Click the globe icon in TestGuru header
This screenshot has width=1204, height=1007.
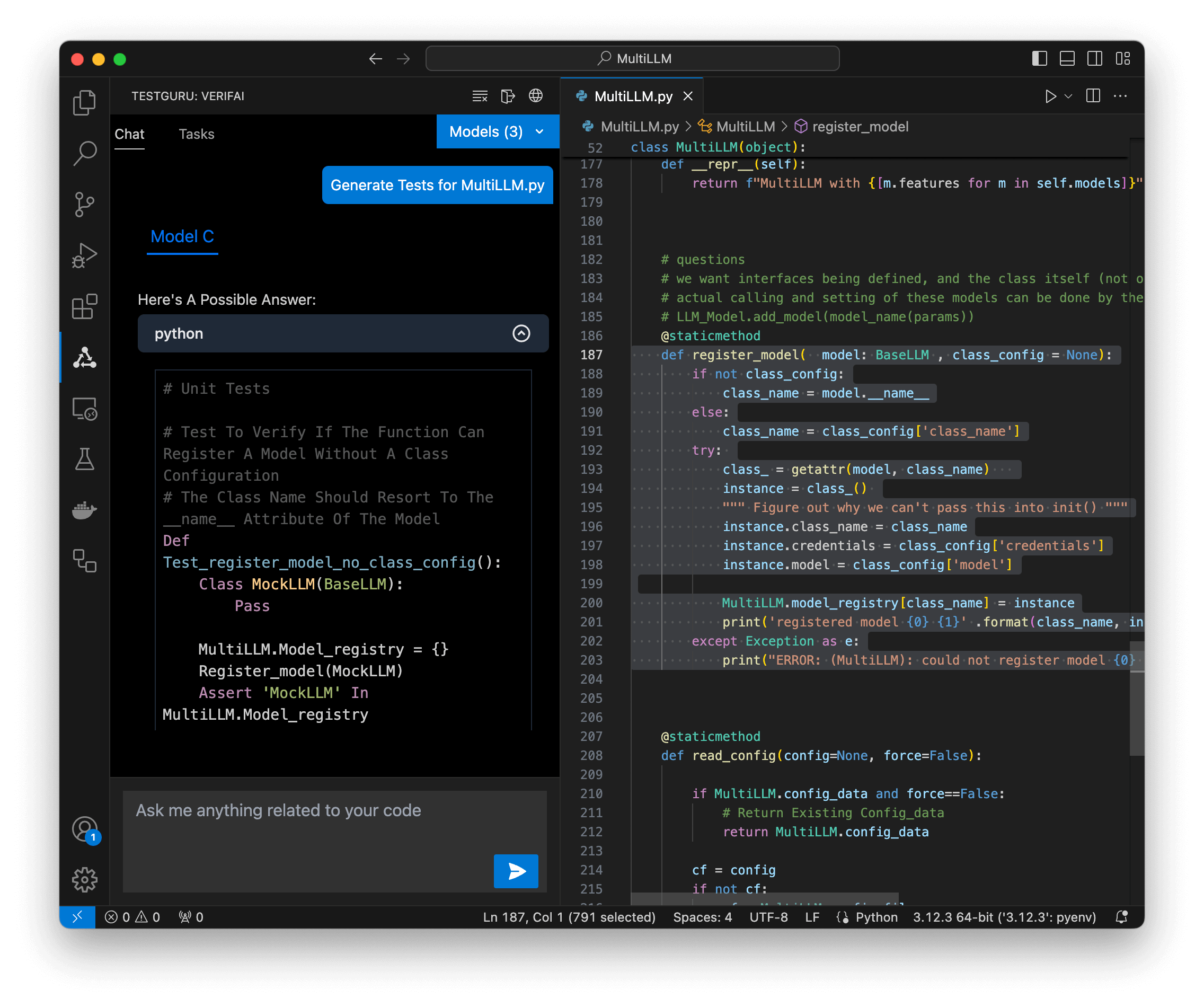click(535, 96)
